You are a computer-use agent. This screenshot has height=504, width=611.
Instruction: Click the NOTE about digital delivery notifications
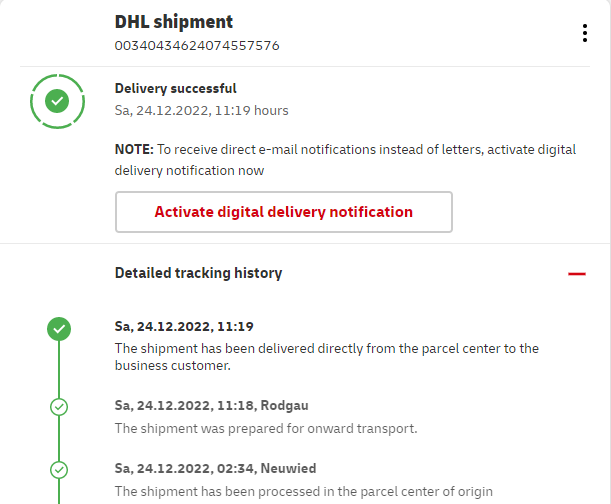(345, 160)
